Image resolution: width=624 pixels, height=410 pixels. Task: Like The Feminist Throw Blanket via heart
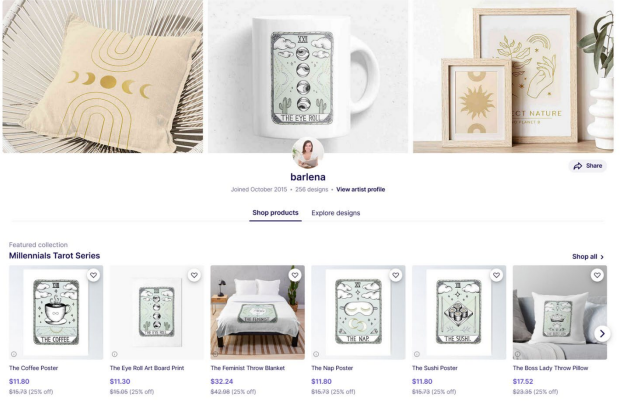(x=295, y=275)
